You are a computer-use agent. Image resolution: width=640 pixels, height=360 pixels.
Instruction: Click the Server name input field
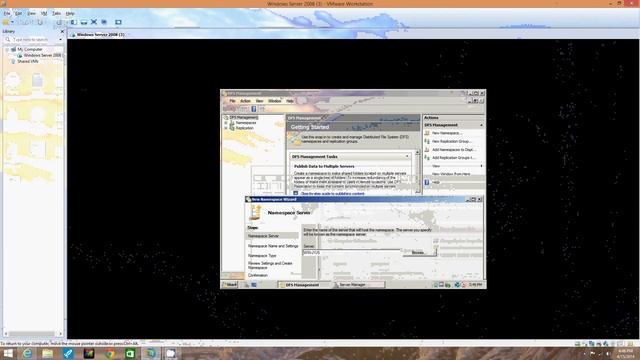point(352,253)
